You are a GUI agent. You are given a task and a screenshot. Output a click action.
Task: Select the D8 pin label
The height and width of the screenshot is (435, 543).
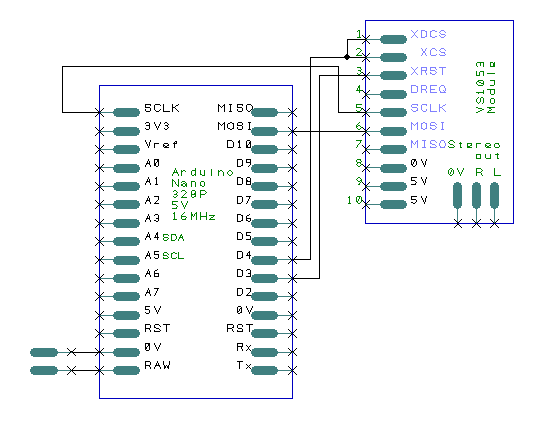point(244,181)
